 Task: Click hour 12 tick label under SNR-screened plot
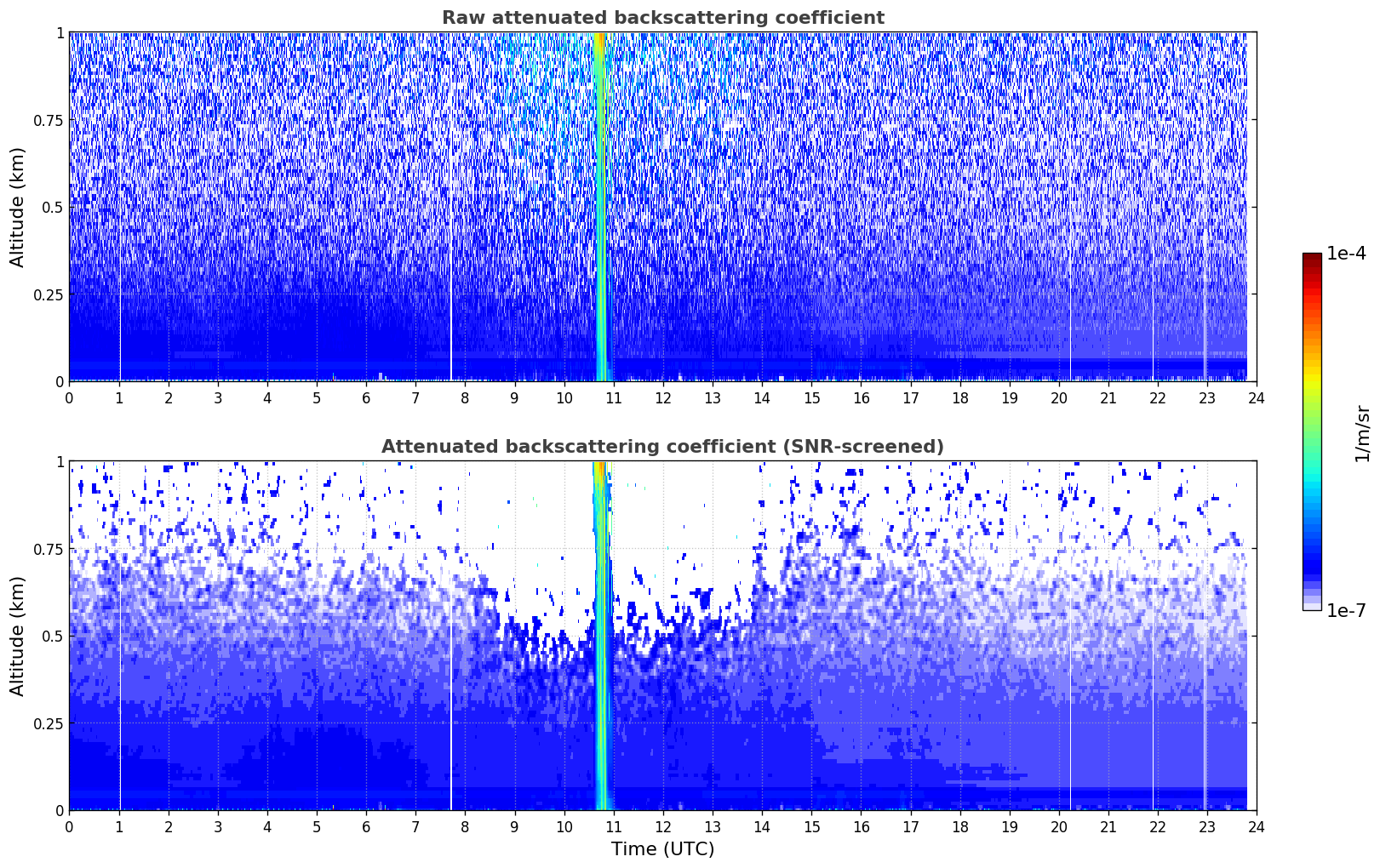click(662, 826)
